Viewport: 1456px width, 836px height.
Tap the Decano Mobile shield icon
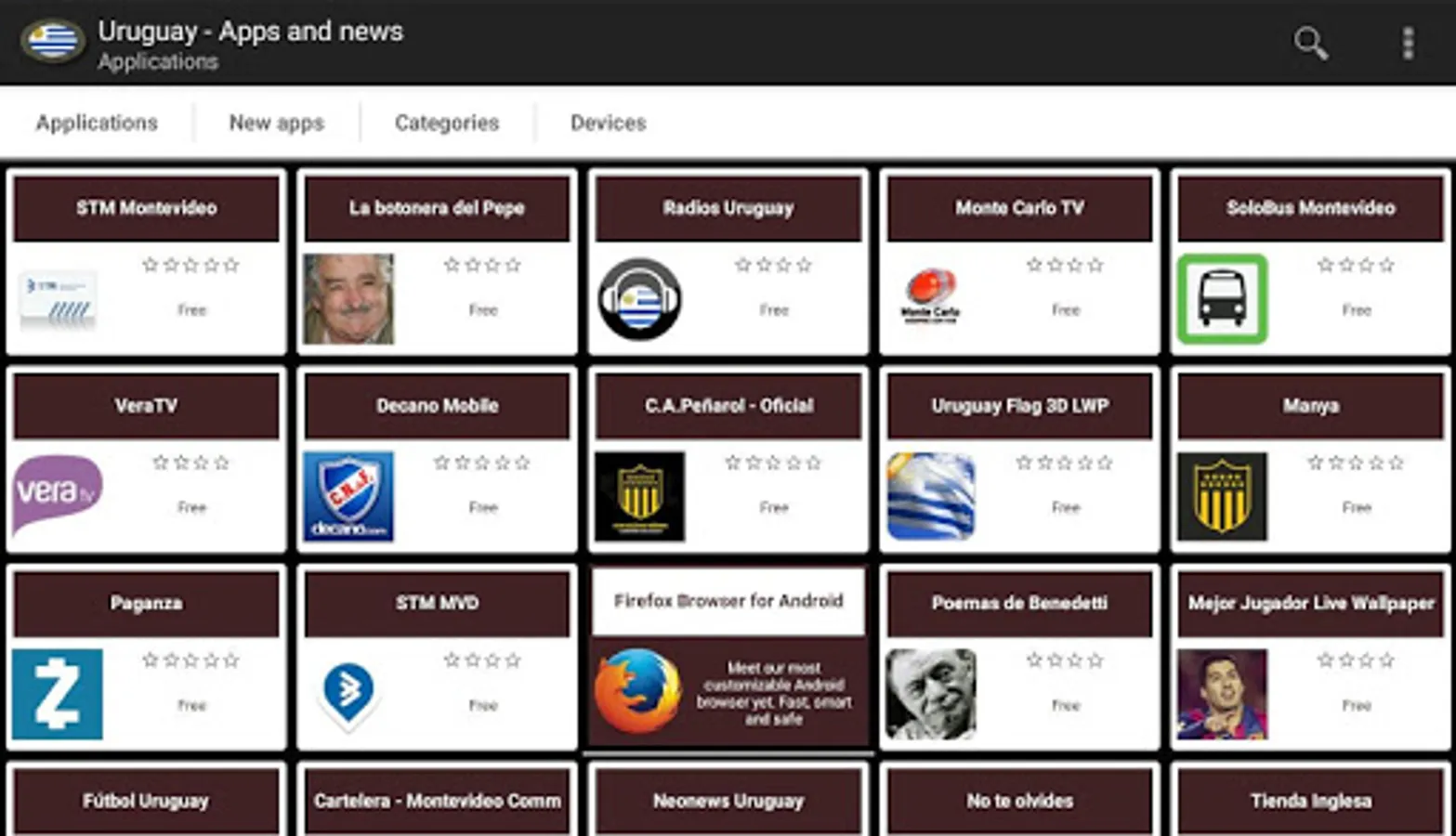[348, 496]
